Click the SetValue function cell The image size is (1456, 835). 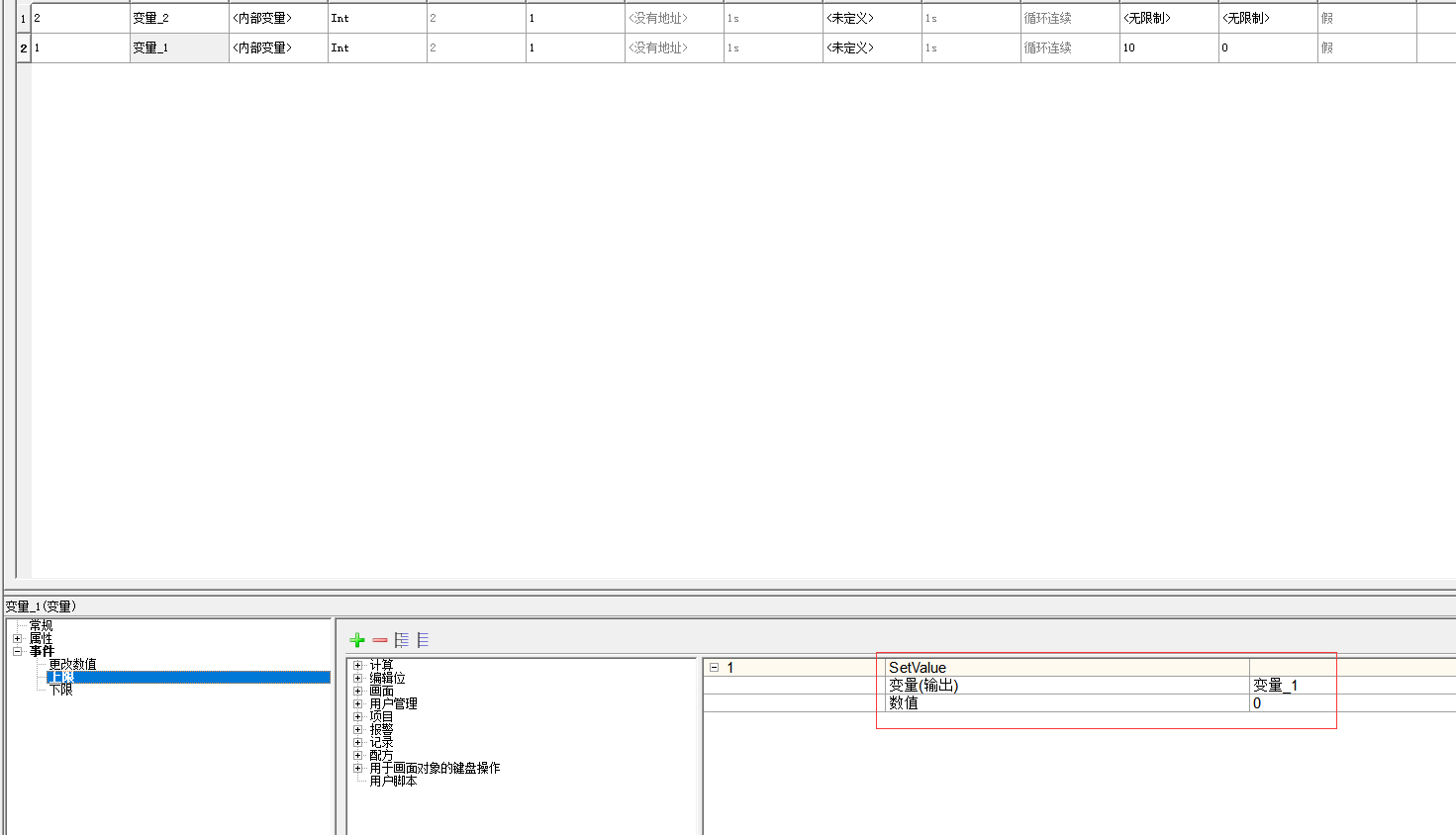tap(1068, 668)
